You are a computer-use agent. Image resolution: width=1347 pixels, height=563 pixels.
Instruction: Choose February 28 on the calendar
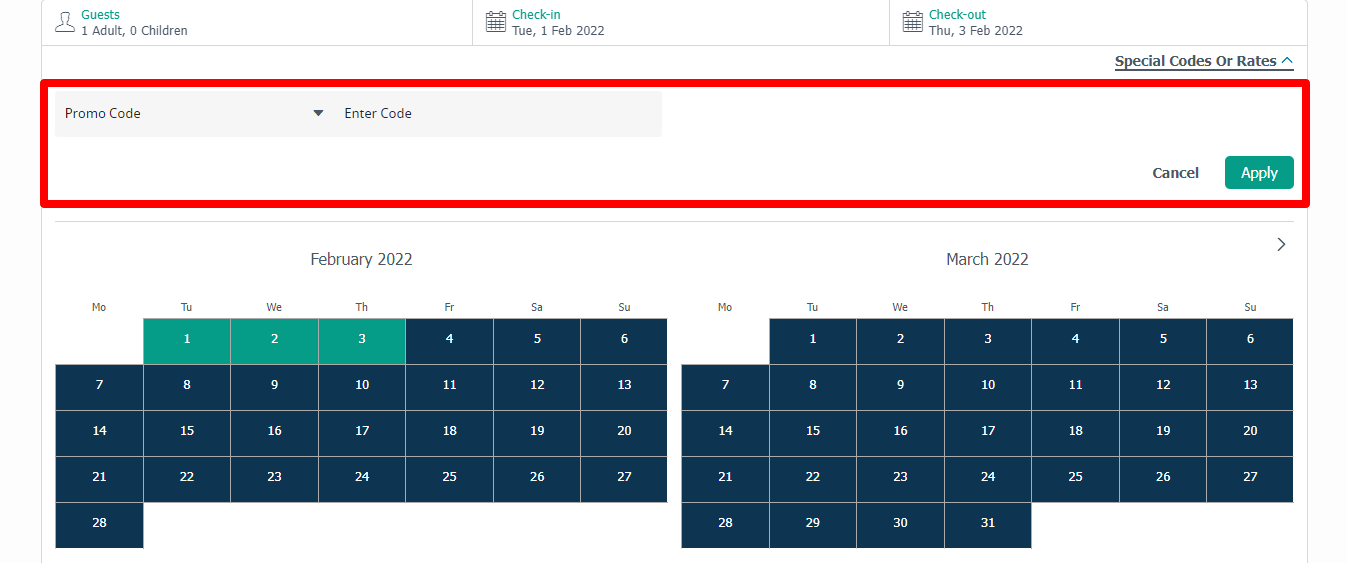99,523
